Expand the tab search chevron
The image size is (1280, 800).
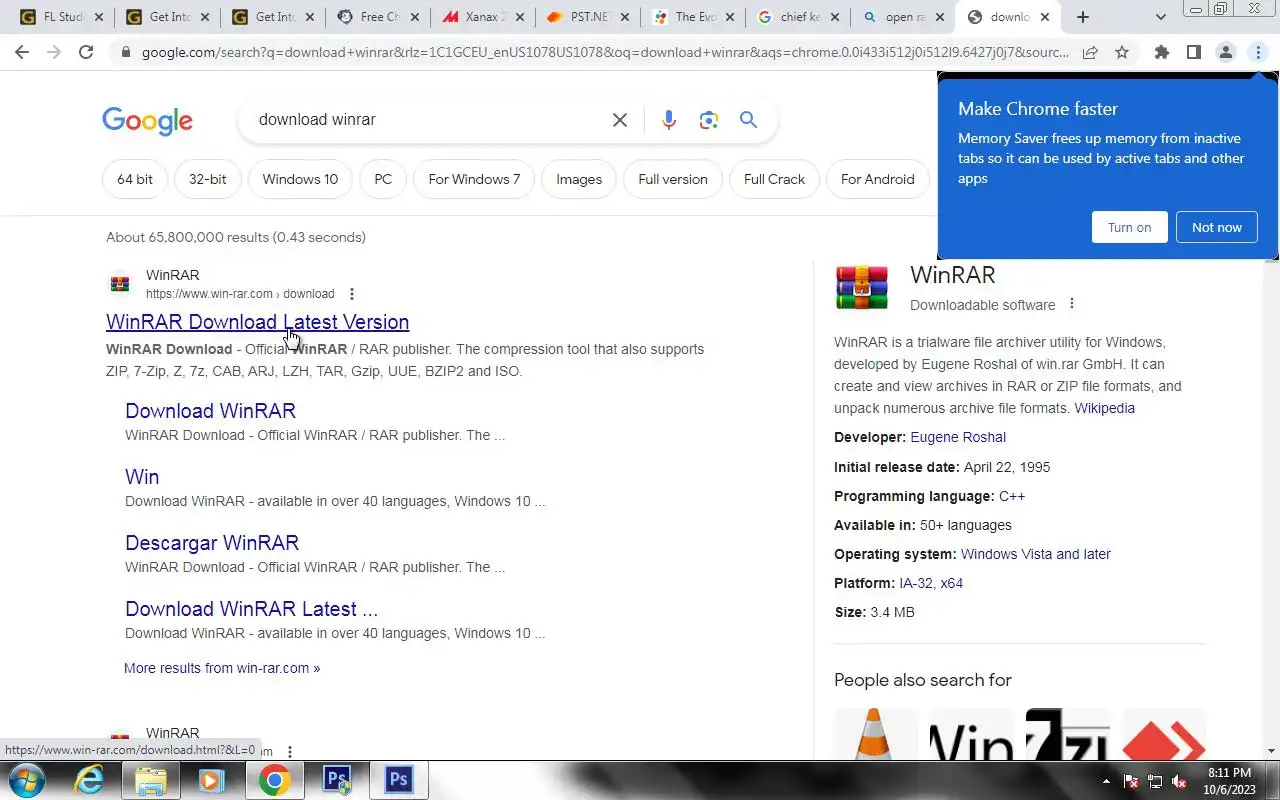click(1160, 17)
